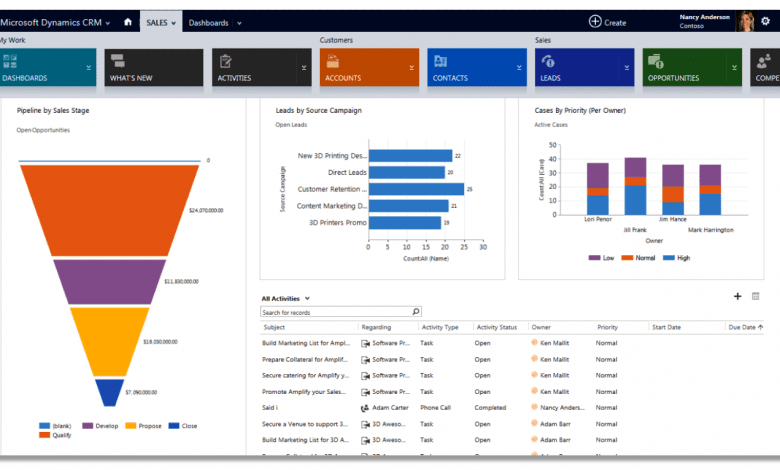Open Secure catering for Amplify record
This screenshot has height=470, width=780.
(305, 376)
